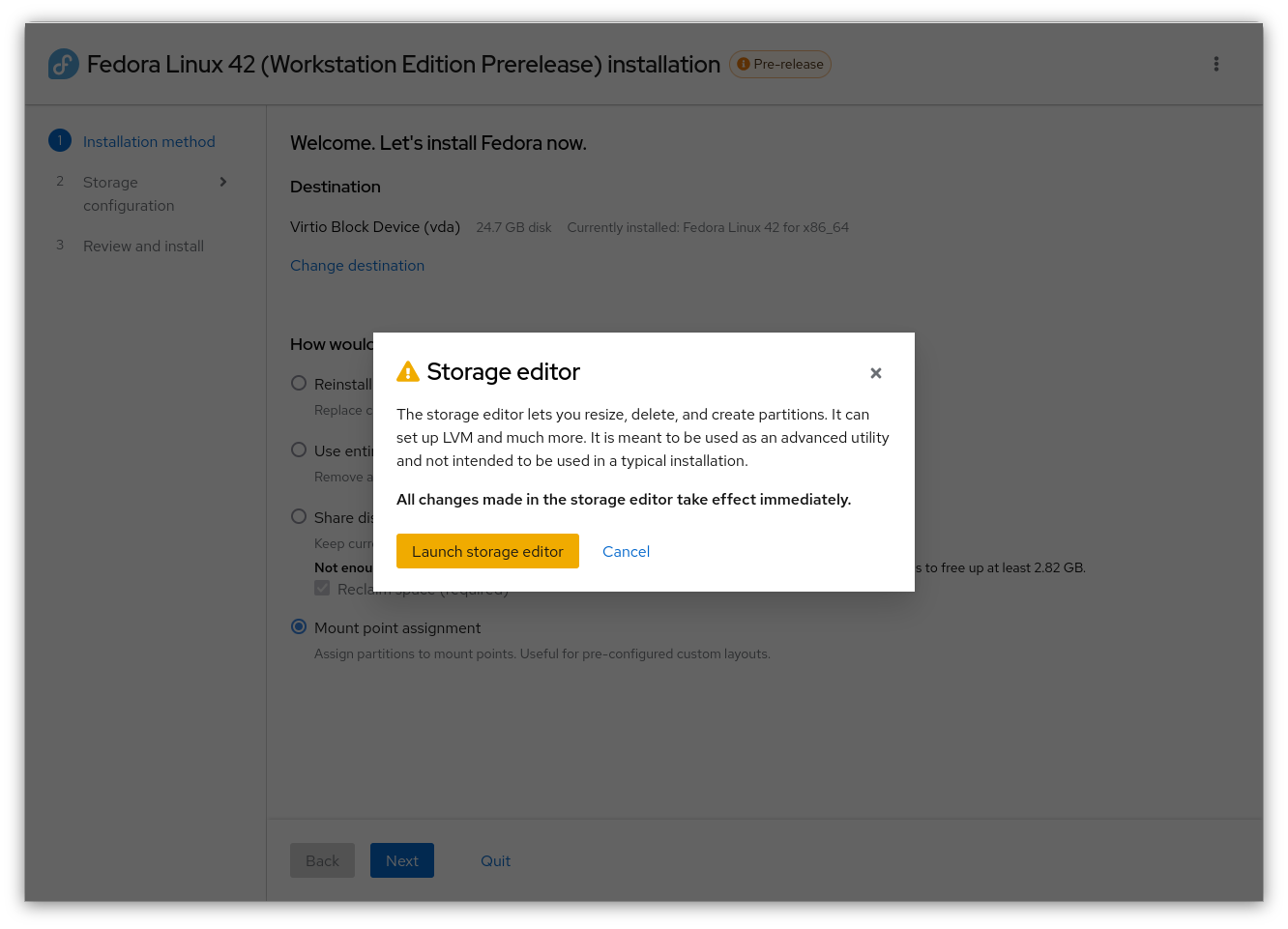Go to Installation method step
This screenshot has height=929, width=1288.
point(149,141)
